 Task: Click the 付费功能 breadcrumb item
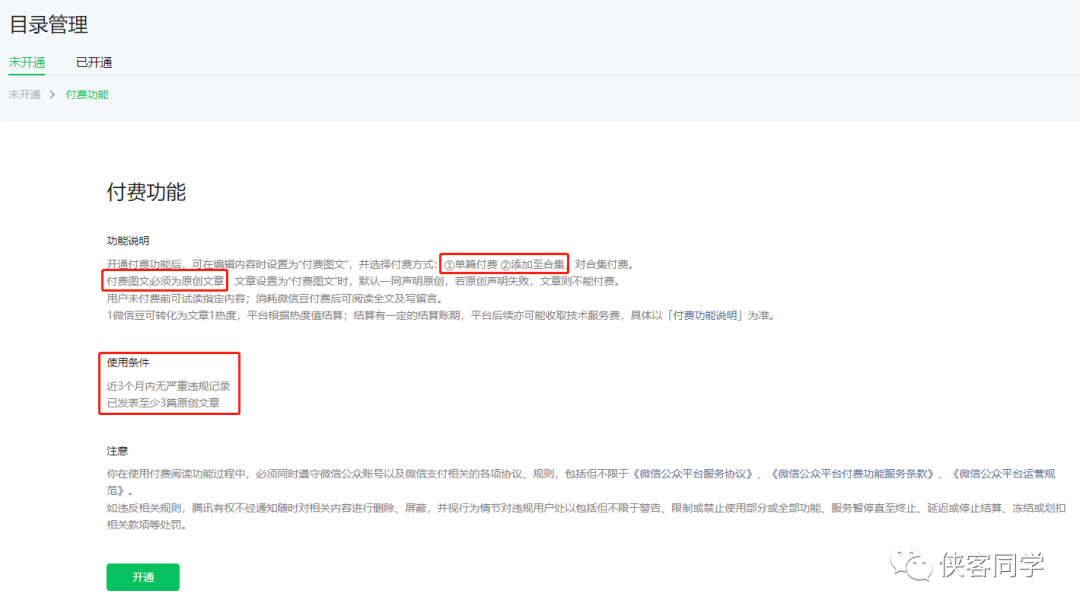tap(86, 95)
